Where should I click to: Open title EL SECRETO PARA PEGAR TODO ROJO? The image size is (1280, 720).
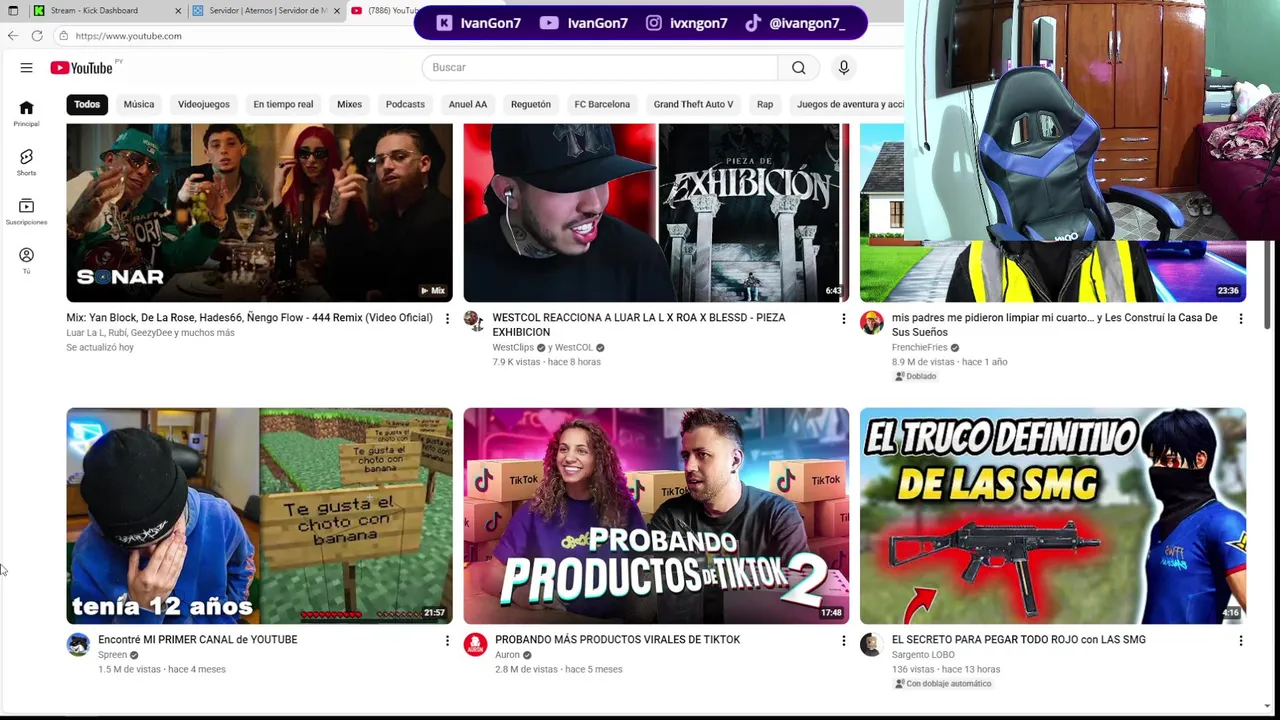click(x=1018, y=640)
